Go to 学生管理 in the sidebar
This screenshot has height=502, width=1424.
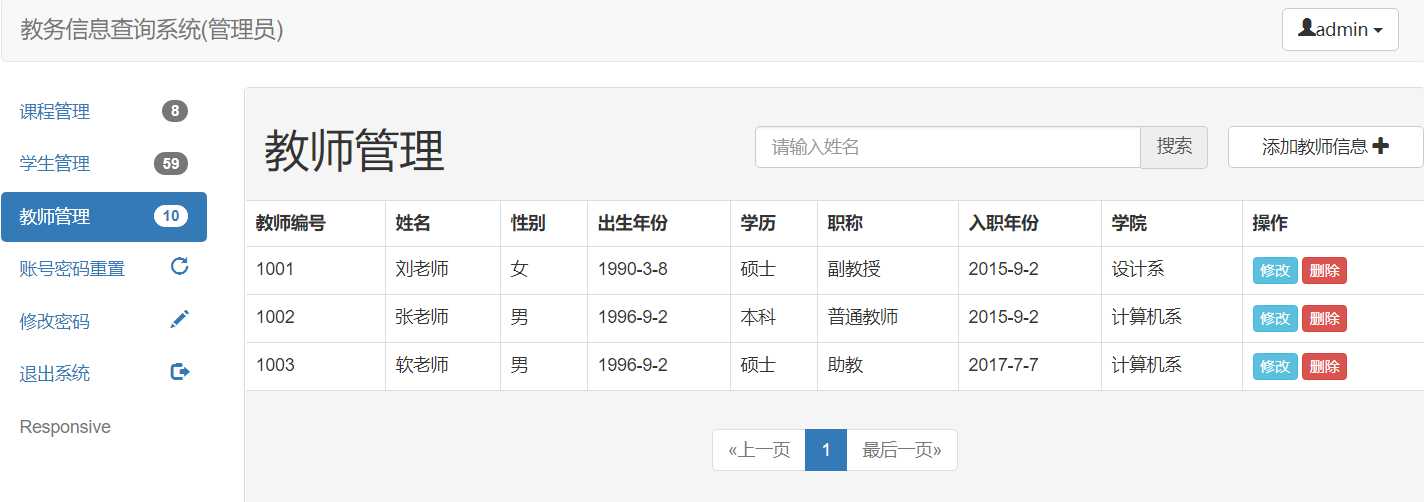[104, 163]
